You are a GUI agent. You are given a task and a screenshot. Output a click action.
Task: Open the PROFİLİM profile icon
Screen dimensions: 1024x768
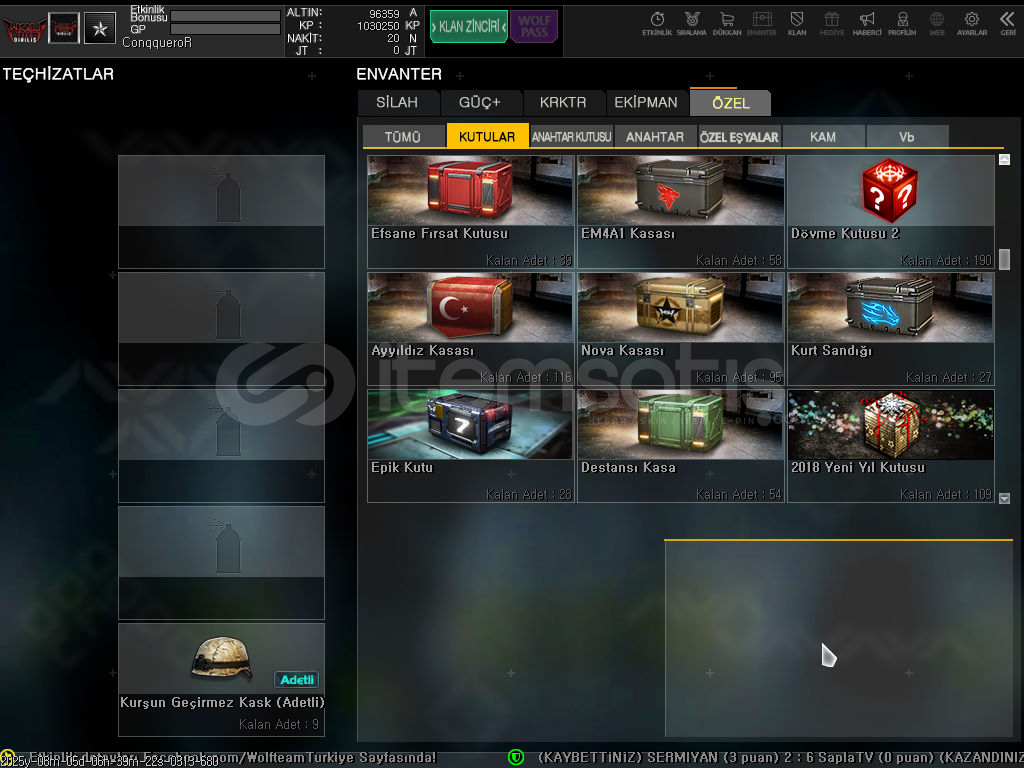tap(902, 23)
